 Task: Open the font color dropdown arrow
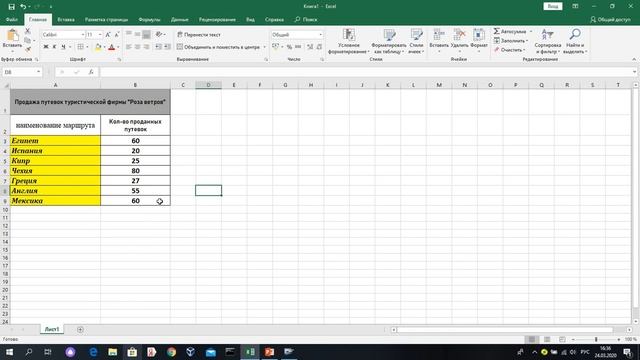(x=118, y=47)
